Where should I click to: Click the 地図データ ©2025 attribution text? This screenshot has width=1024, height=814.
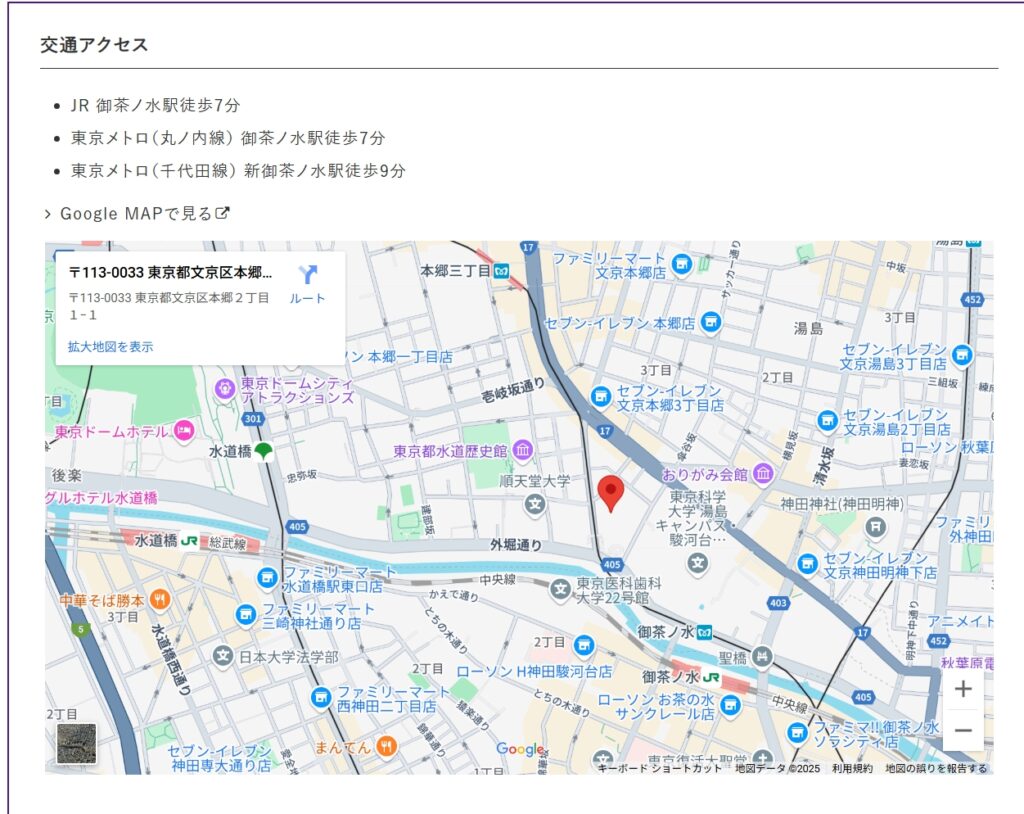tap(777, 768)
